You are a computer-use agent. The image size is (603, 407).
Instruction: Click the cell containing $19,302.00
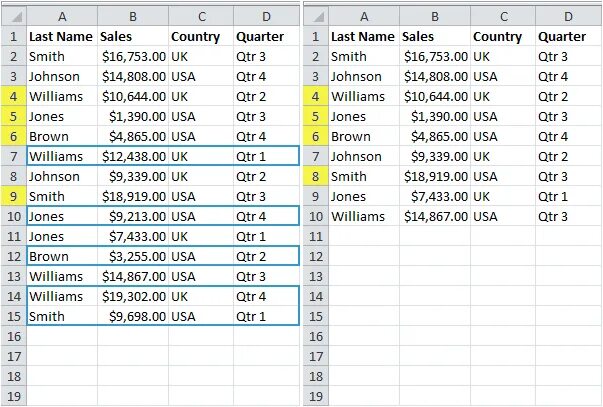(133, 296)
